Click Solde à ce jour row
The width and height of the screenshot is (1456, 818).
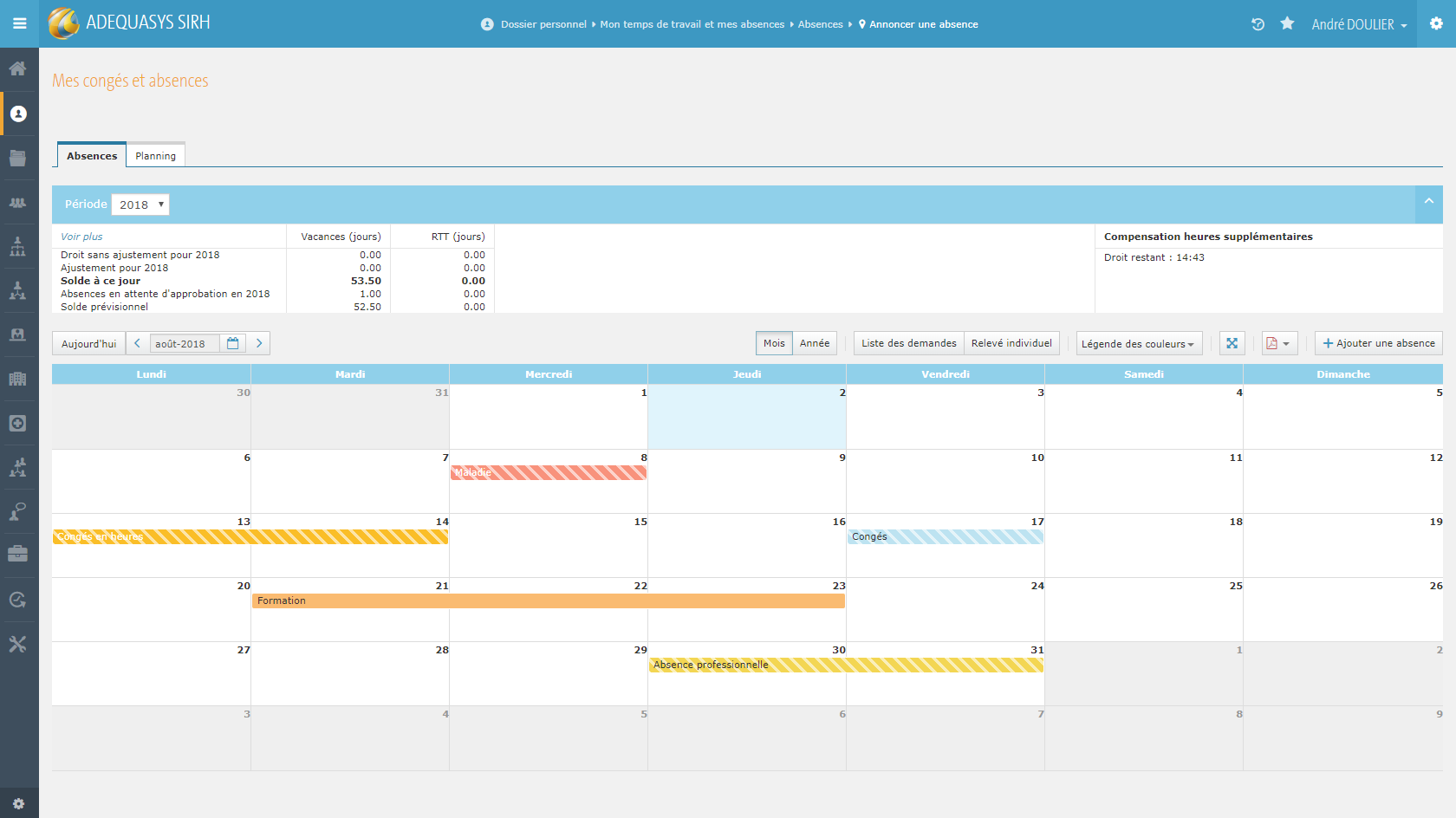tap(273, 281)
